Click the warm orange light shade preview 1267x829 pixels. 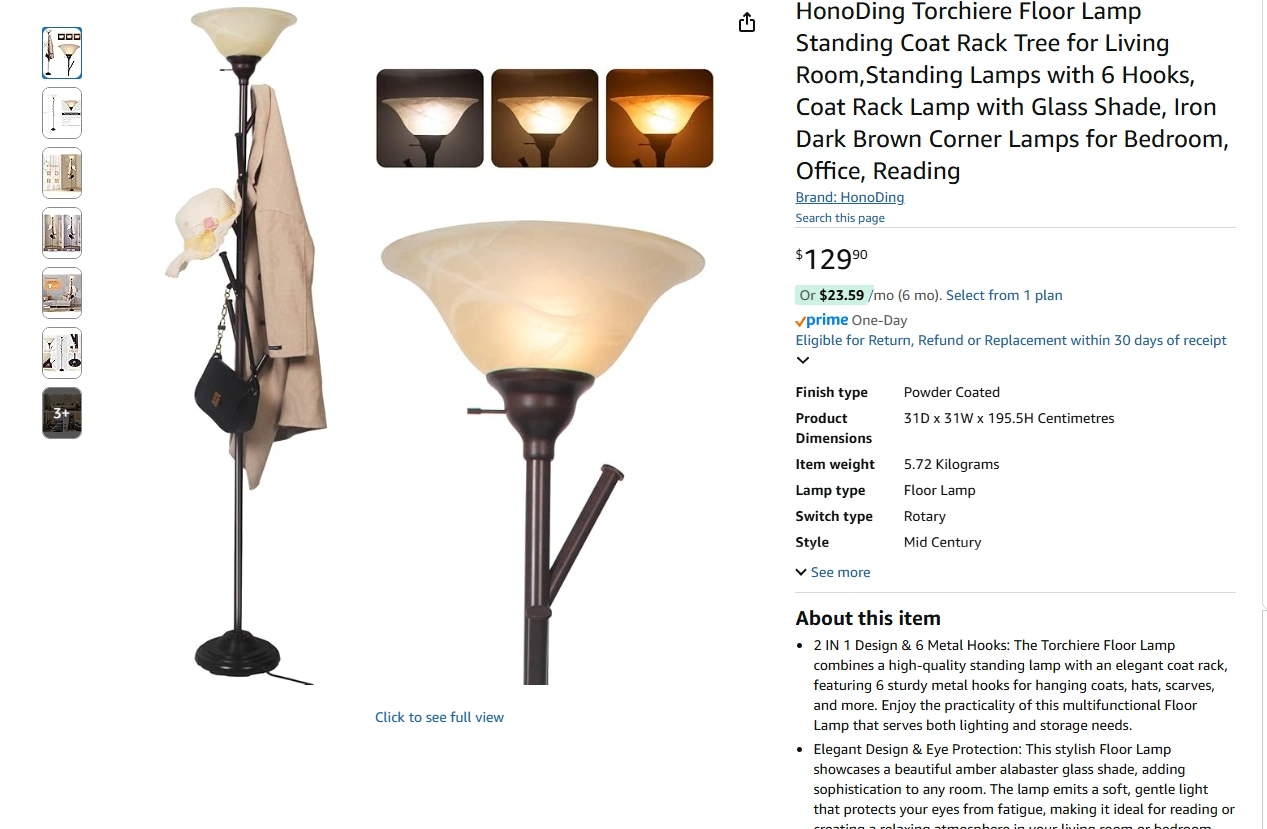click(660, 118)
